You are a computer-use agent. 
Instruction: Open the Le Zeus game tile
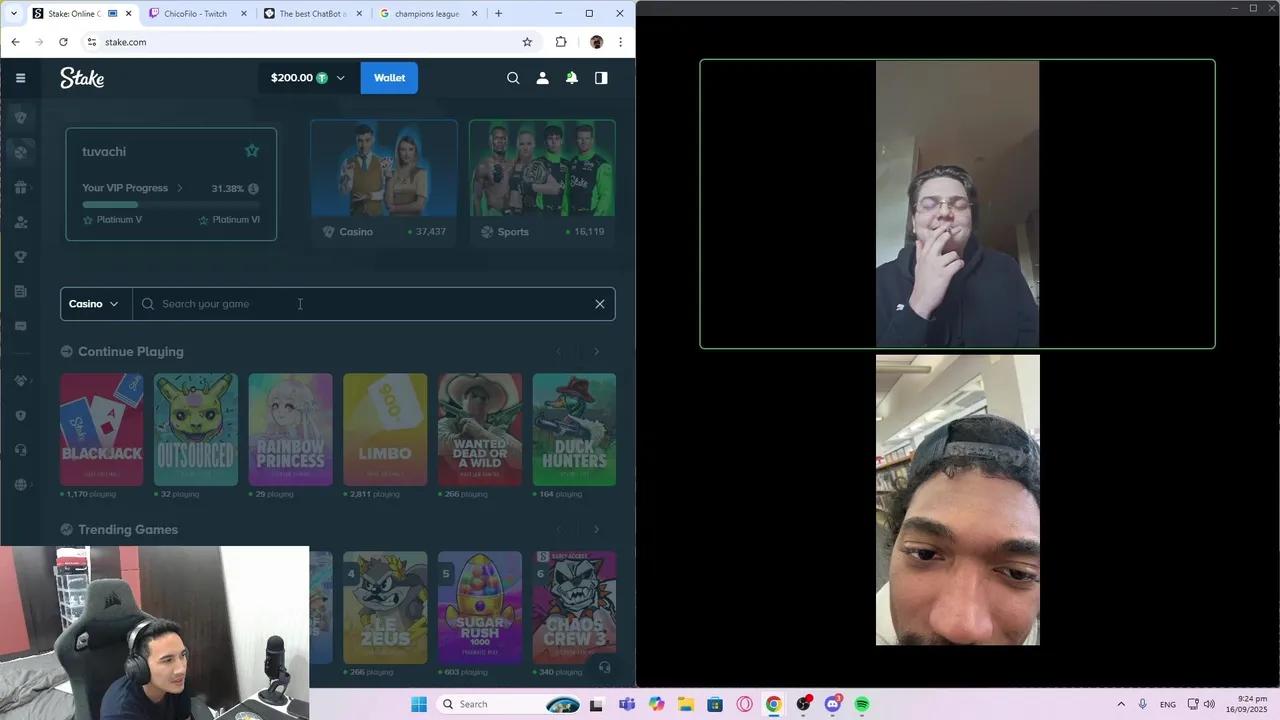(x=385, y=607)
